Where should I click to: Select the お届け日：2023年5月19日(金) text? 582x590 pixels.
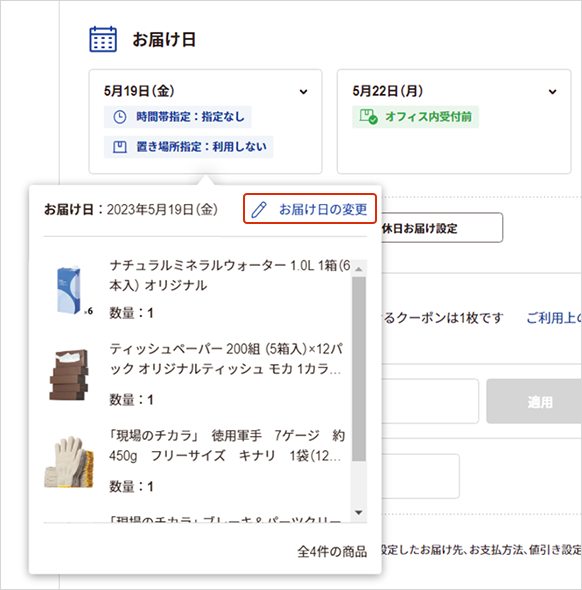pos(131,209)
